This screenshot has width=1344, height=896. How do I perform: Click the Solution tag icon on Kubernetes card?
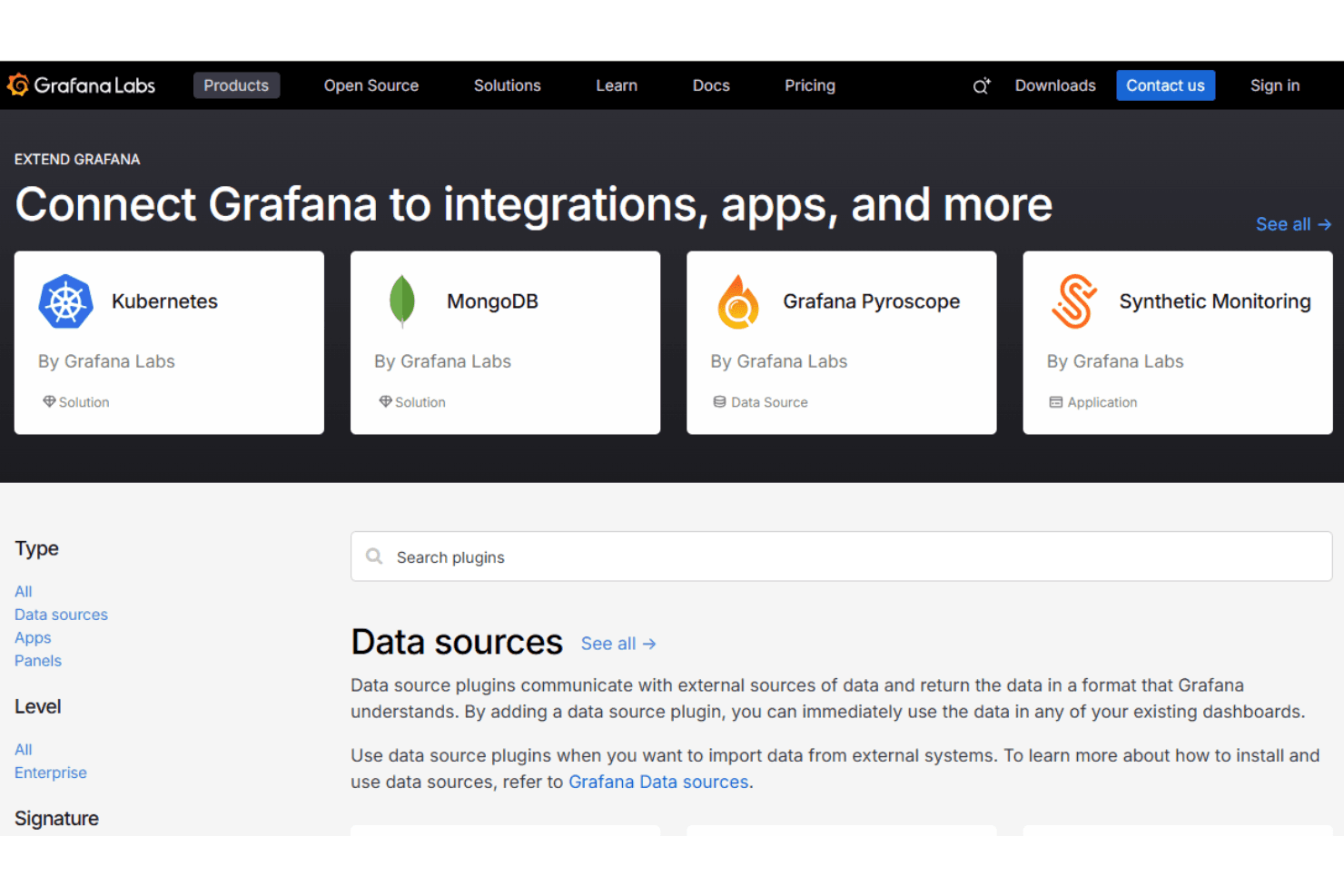tap(49, 401)
